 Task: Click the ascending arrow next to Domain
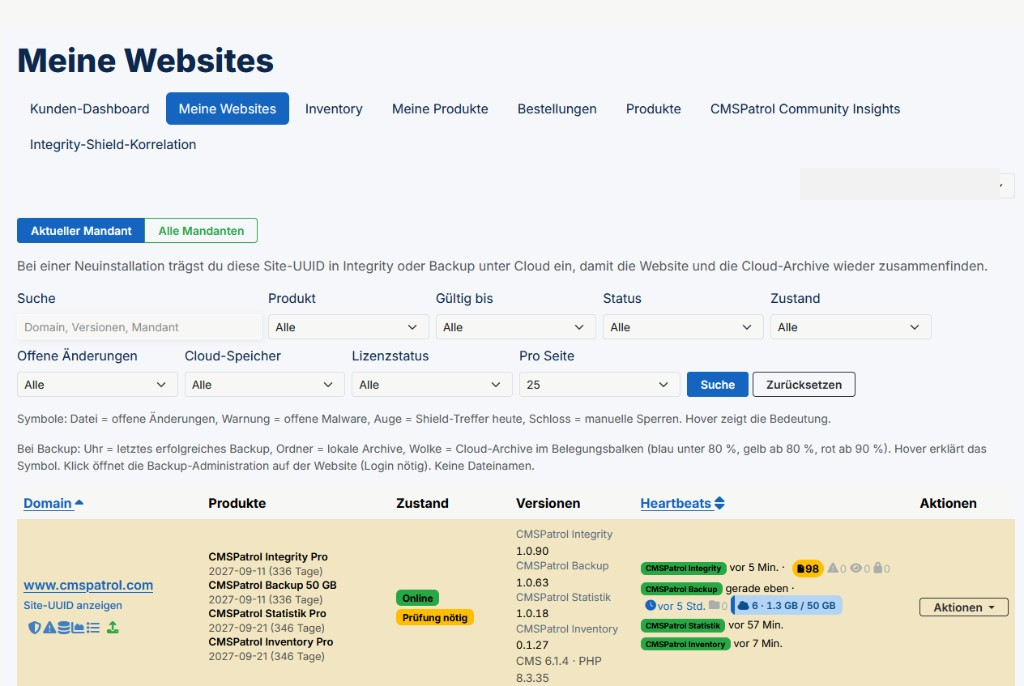[79, 503]
